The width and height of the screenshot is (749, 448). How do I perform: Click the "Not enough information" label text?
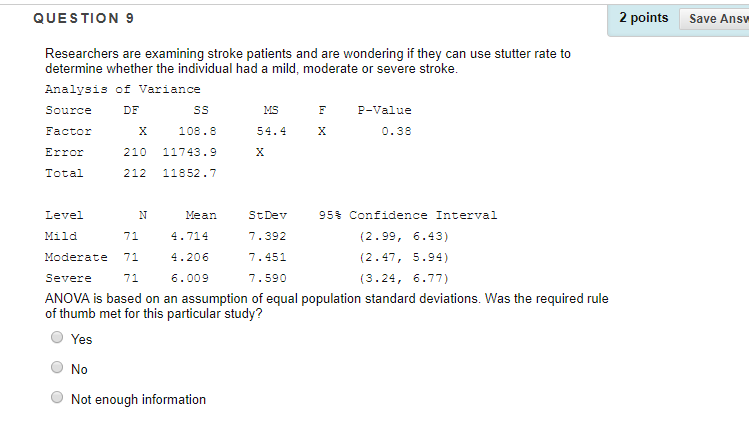point(138,399)
